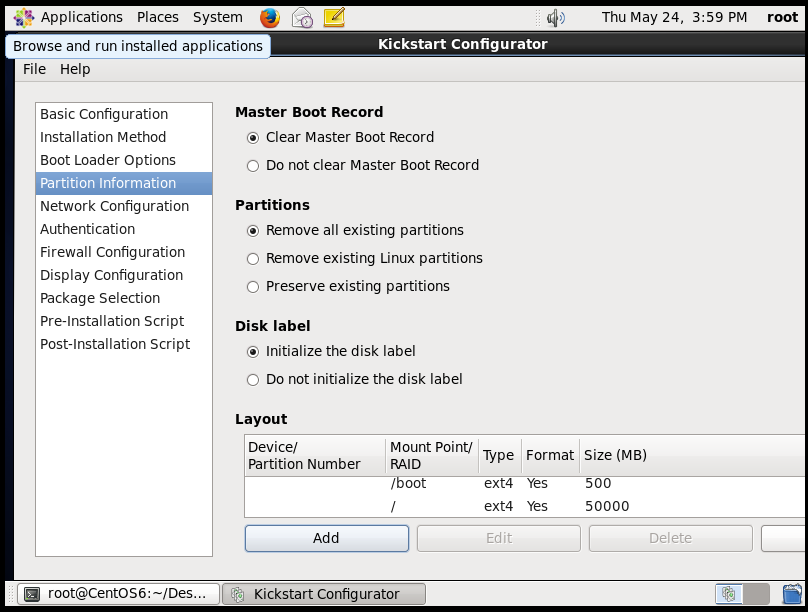Open the File menu
Viewport: 808px width, 612px height.
coord(35,69)
